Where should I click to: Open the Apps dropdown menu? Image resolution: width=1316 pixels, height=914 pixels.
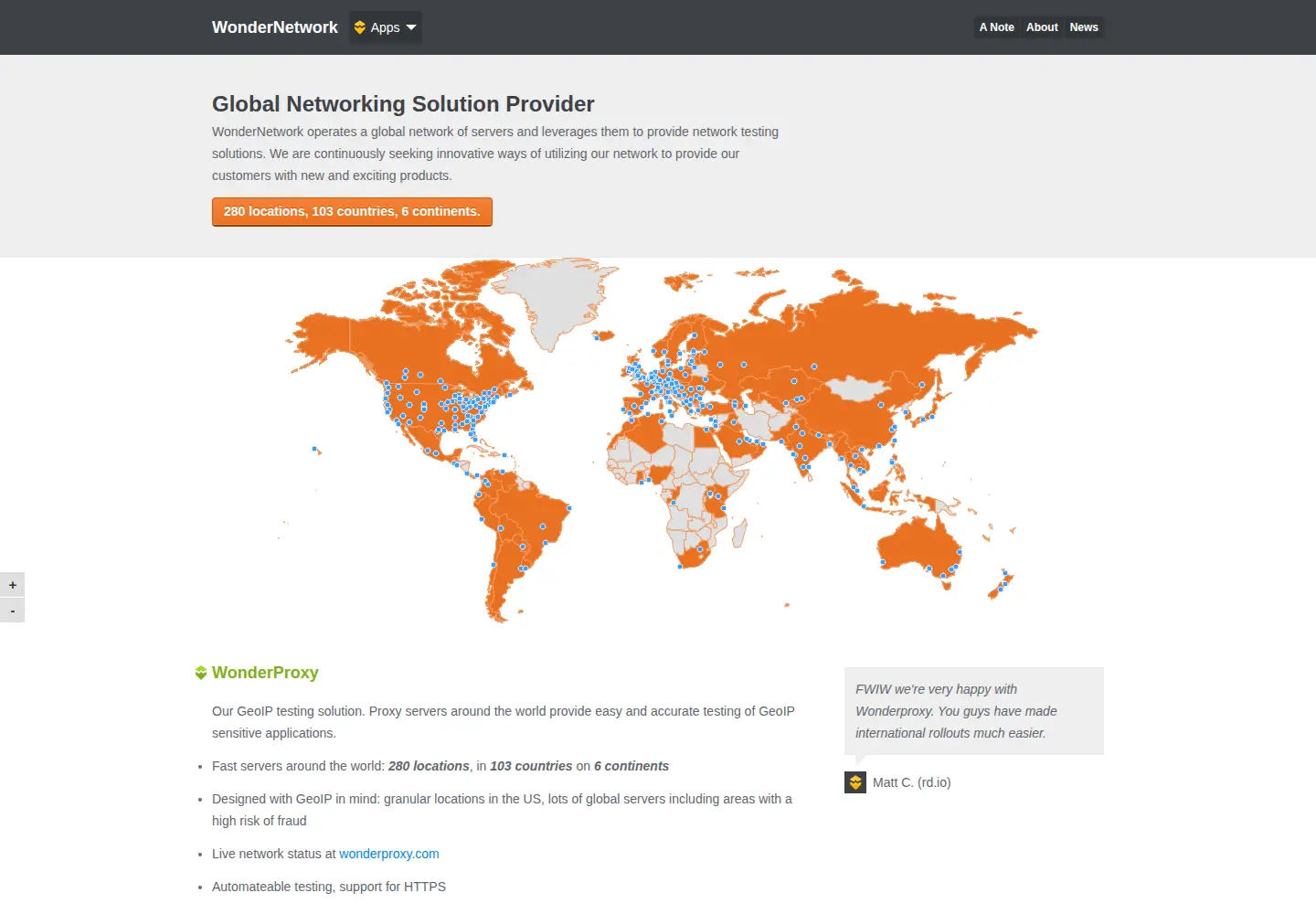(x=386, y=27)
